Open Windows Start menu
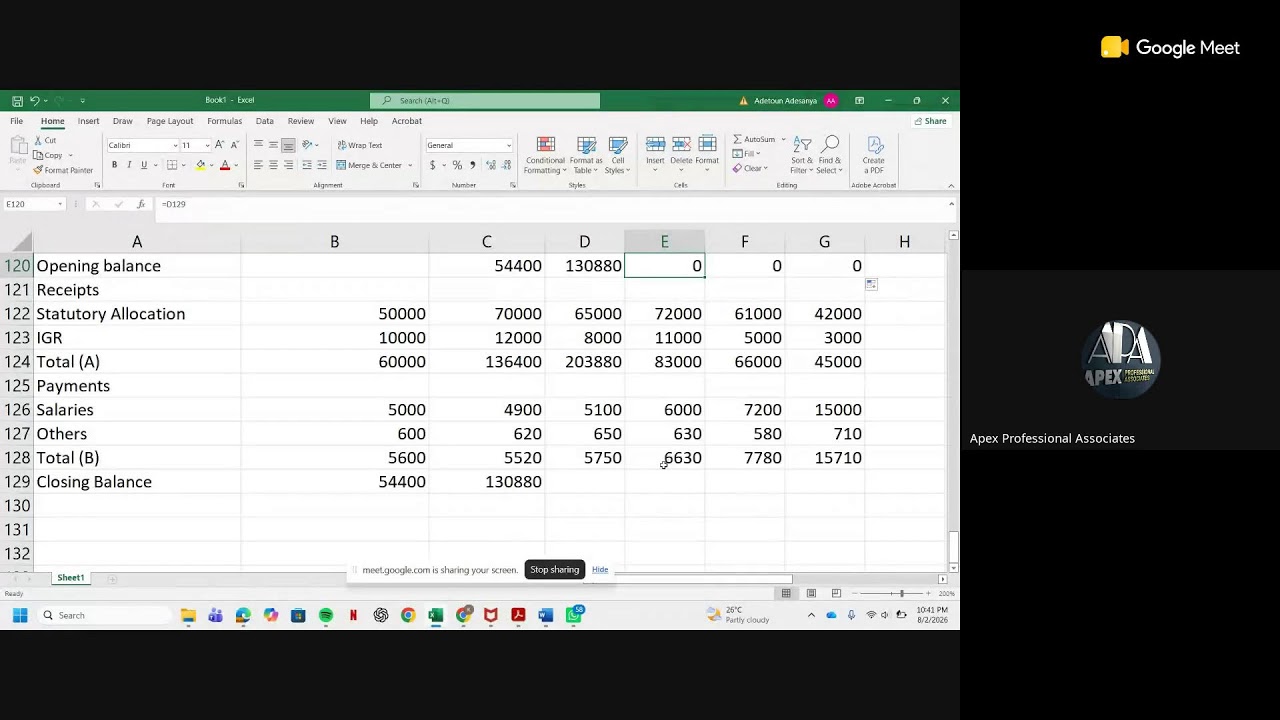This screenshot has height=720, width=1280. 20,615
